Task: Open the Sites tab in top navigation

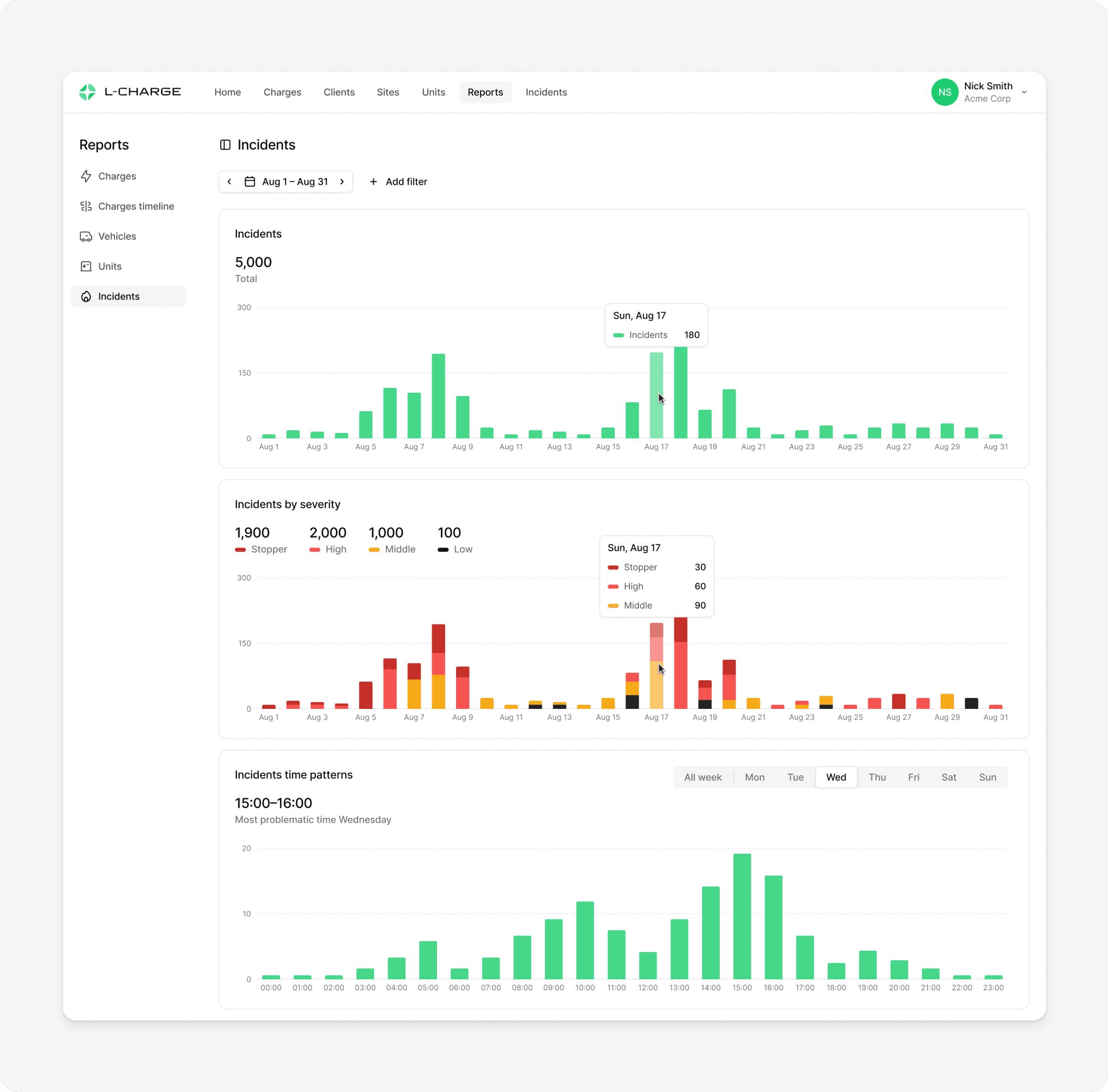Action: pyautogui.click(x=388, y=92)
